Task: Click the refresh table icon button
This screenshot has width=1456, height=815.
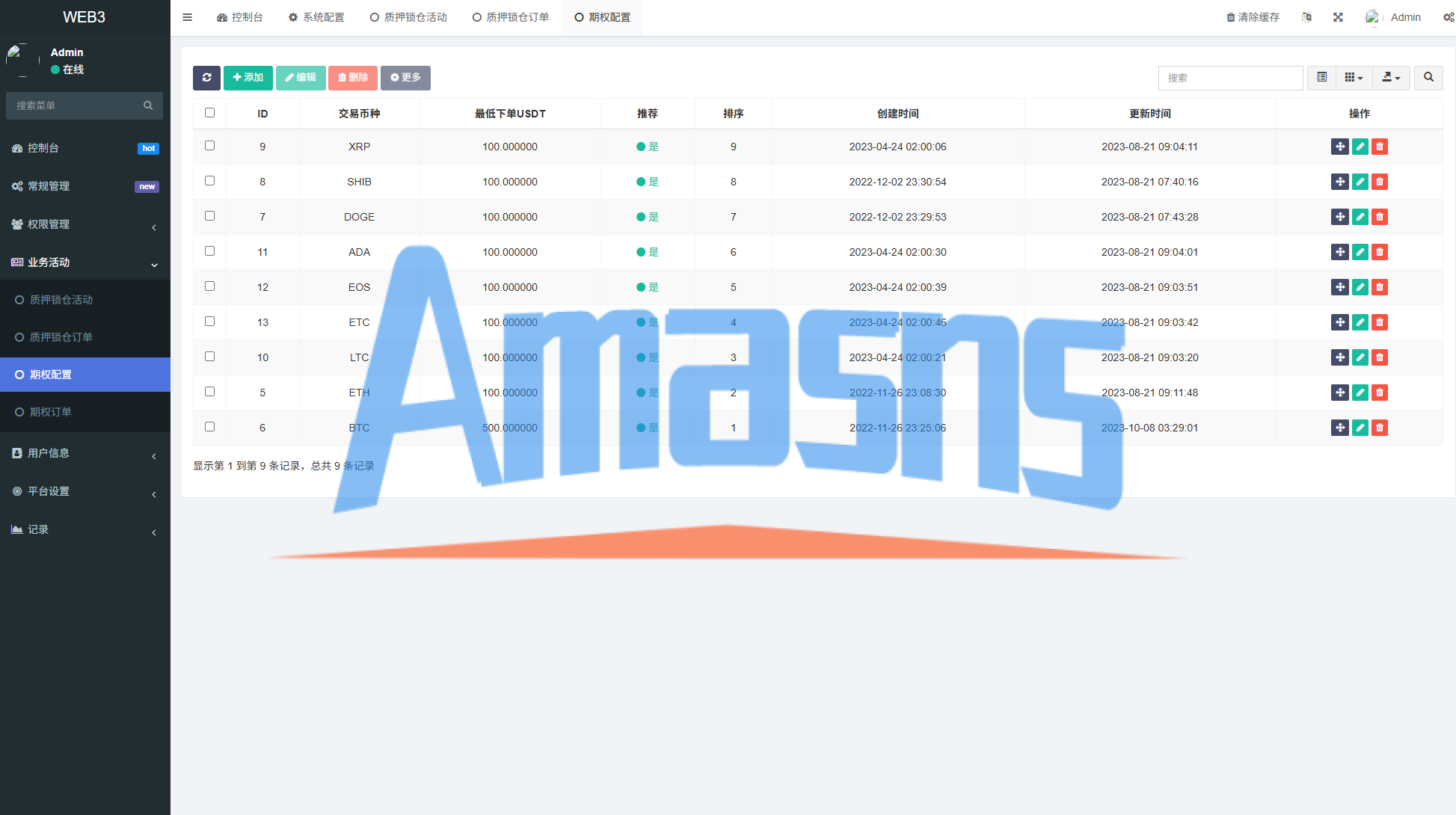Action: (206, 78)
